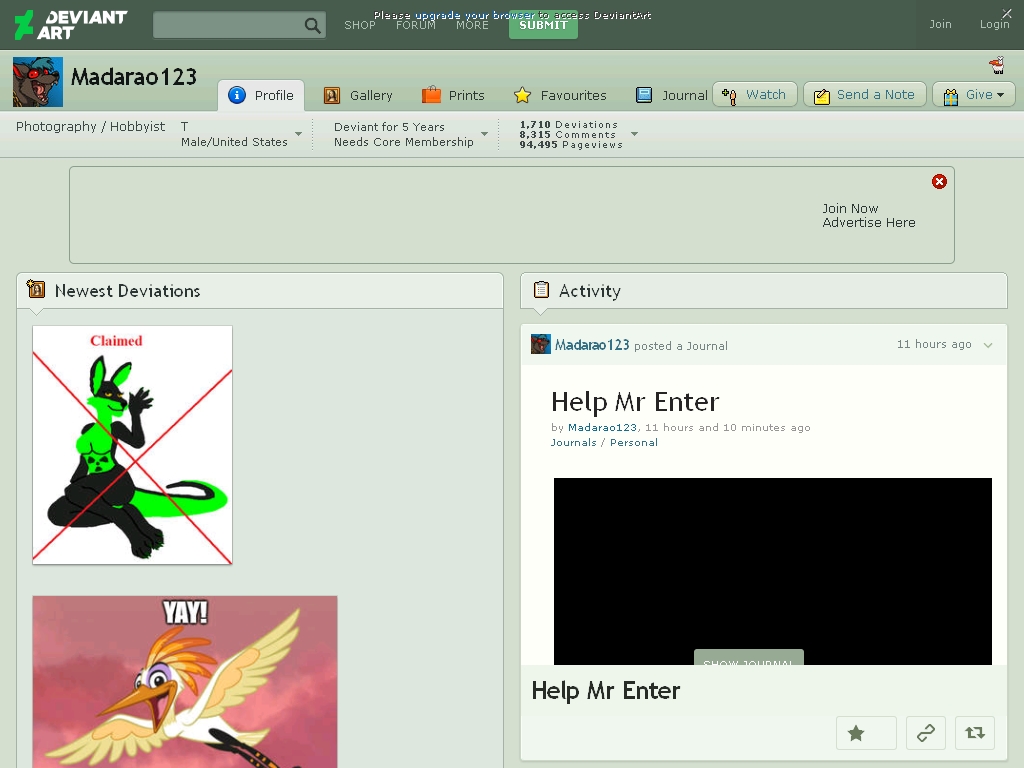Open the Gallery tab

tap(359, 95)
